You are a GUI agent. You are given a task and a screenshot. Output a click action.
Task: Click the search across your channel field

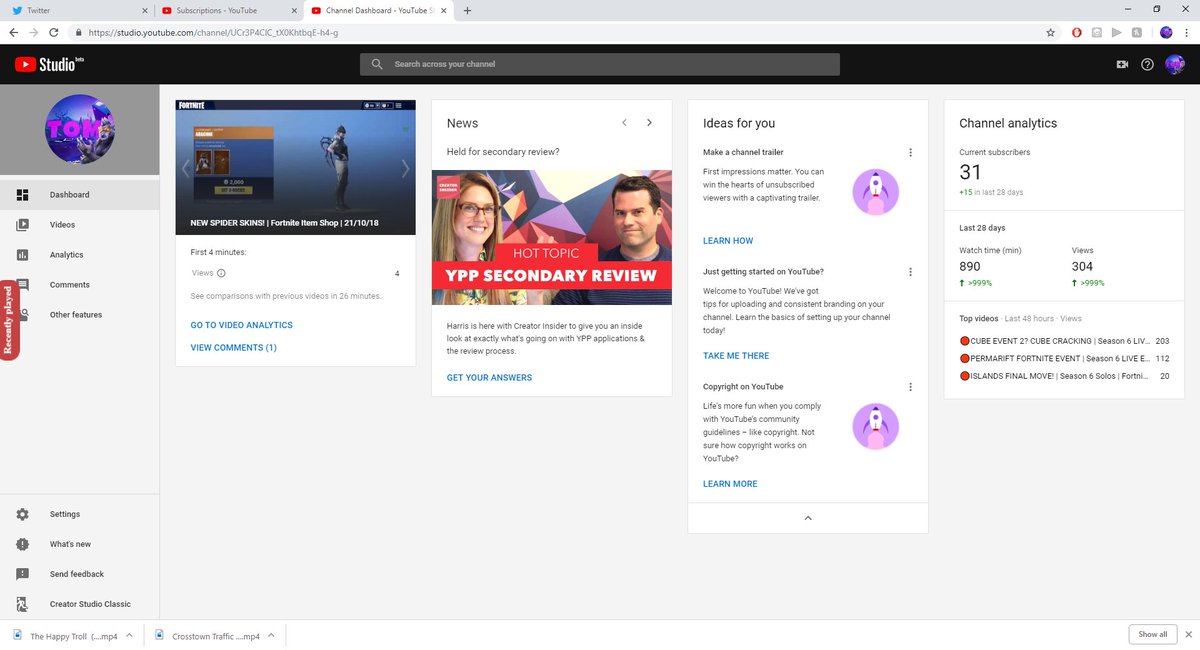coord(600,64)
